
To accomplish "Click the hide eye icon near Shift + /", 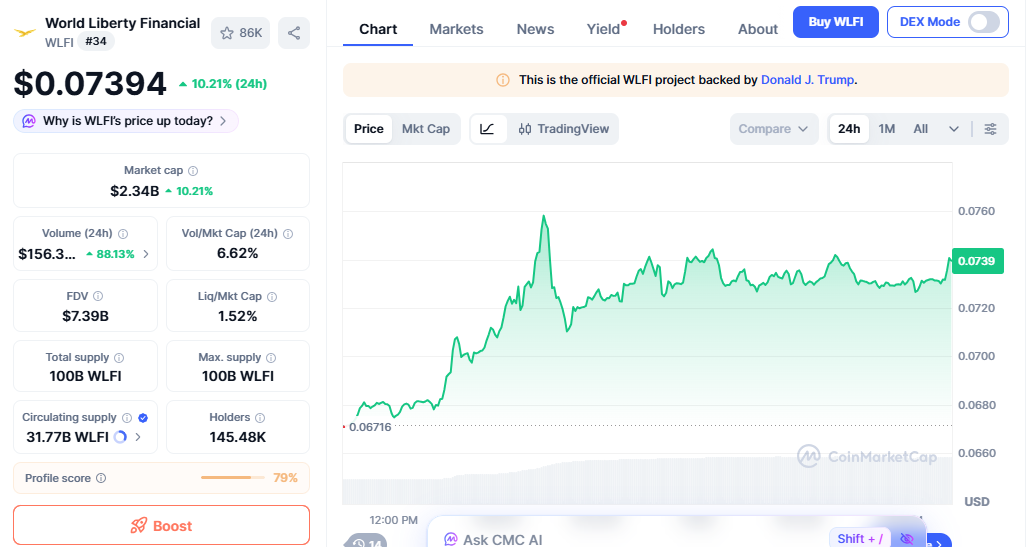I will point(906,538).
